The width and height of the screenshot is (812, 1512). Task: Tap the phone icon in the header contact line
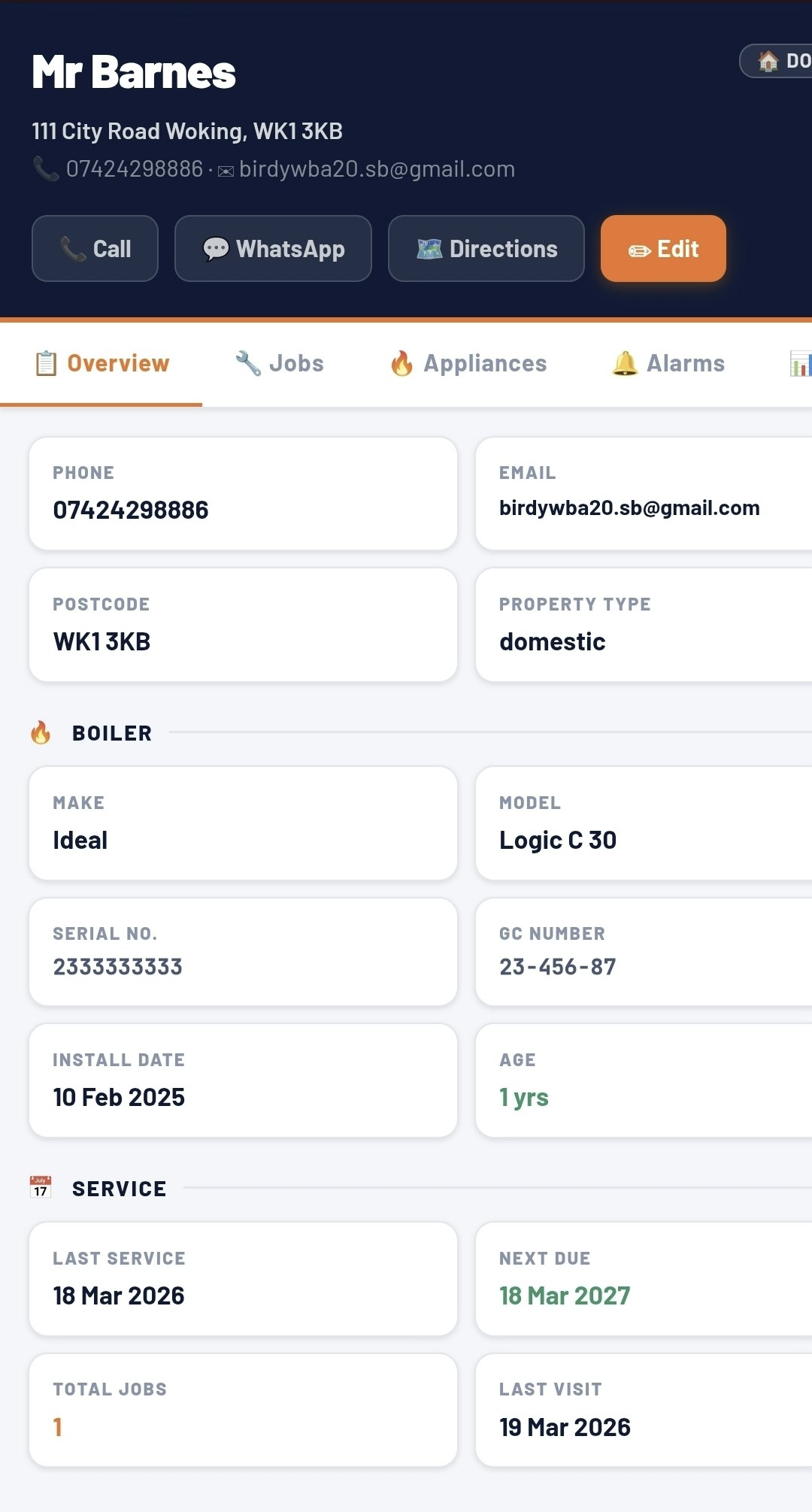click(46, 168)
